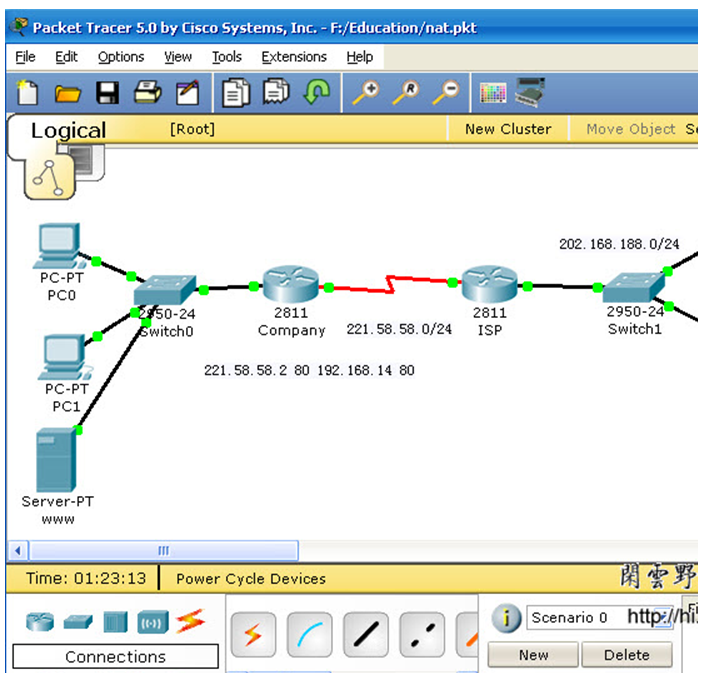Open the Edit menu

66,57
